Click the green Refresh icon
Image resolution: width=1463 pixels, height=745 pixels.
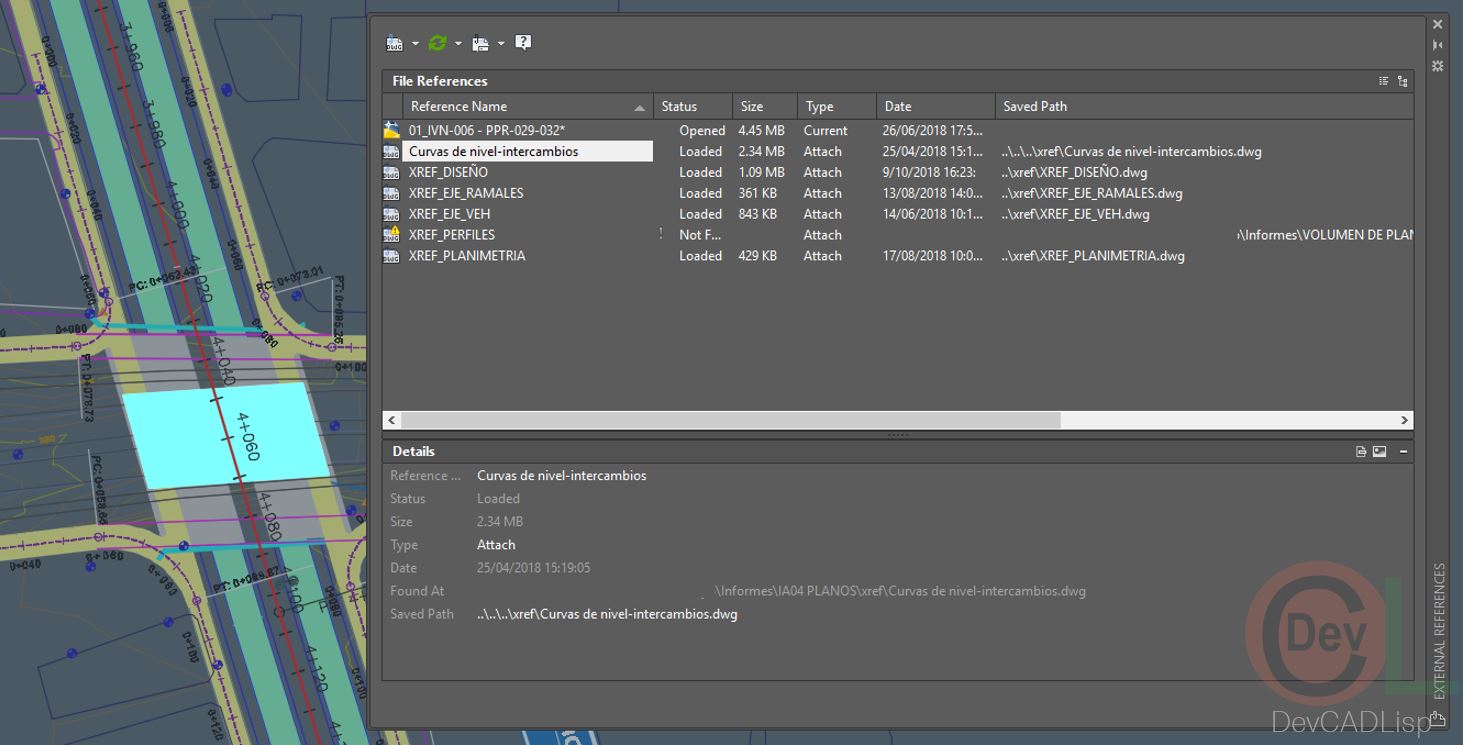(437, 43)
